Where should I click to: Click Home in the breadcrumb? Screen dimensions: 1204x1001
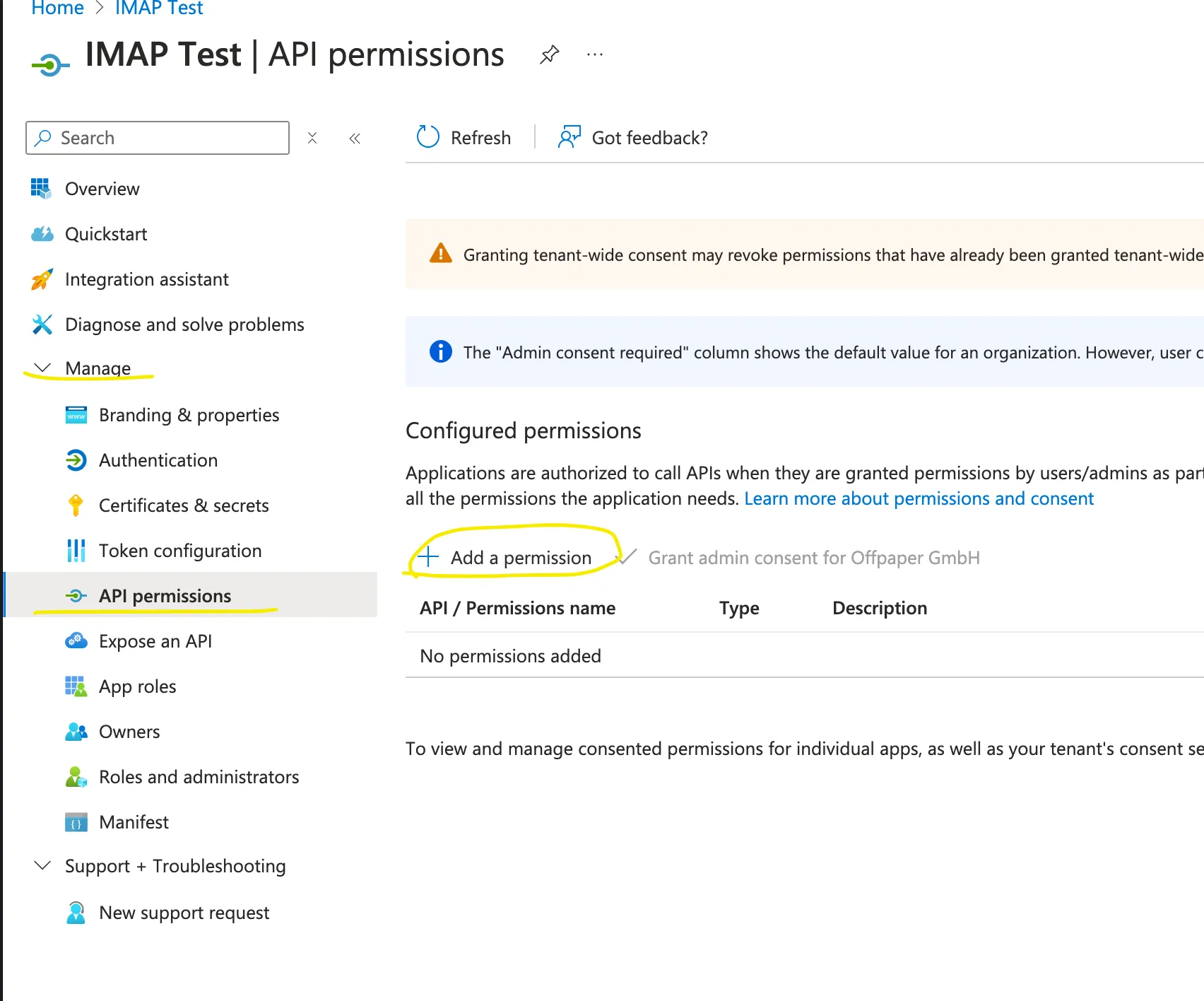click(57, 8)
